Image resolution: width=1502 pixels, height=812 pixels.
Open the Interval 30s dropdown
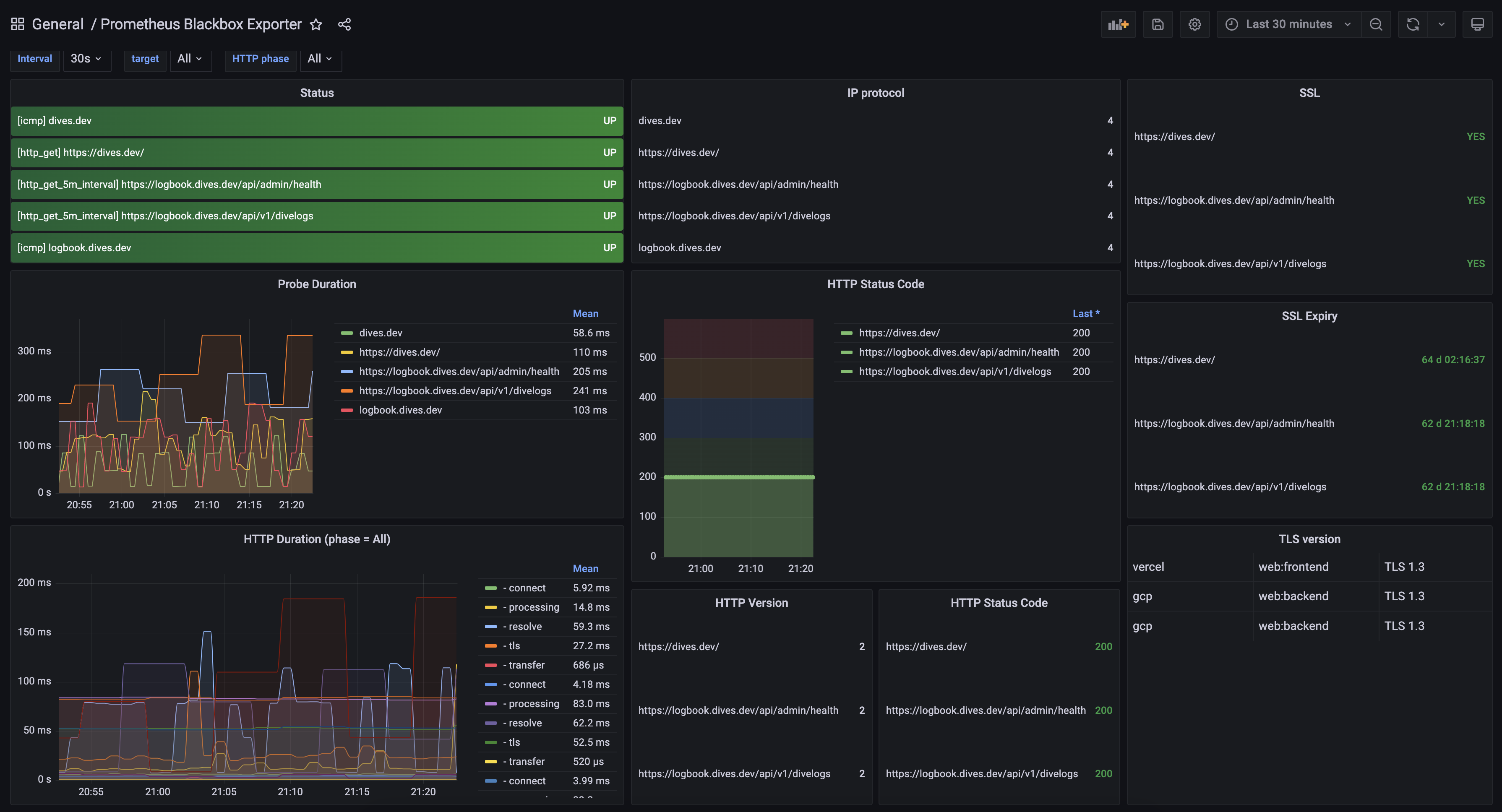click(87, 58)
